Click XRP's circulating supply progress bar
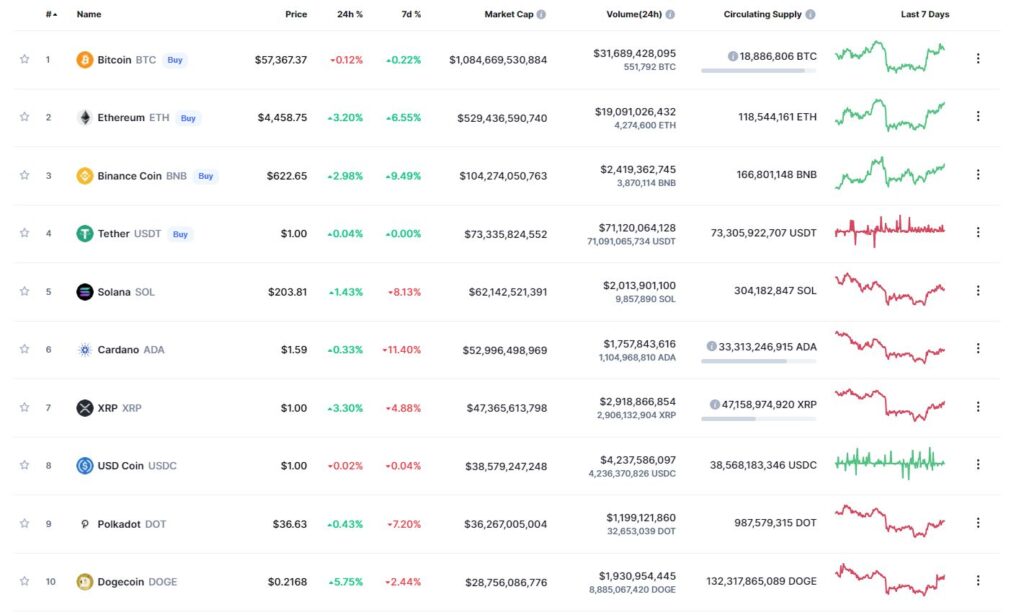 (x=759, y=418)
